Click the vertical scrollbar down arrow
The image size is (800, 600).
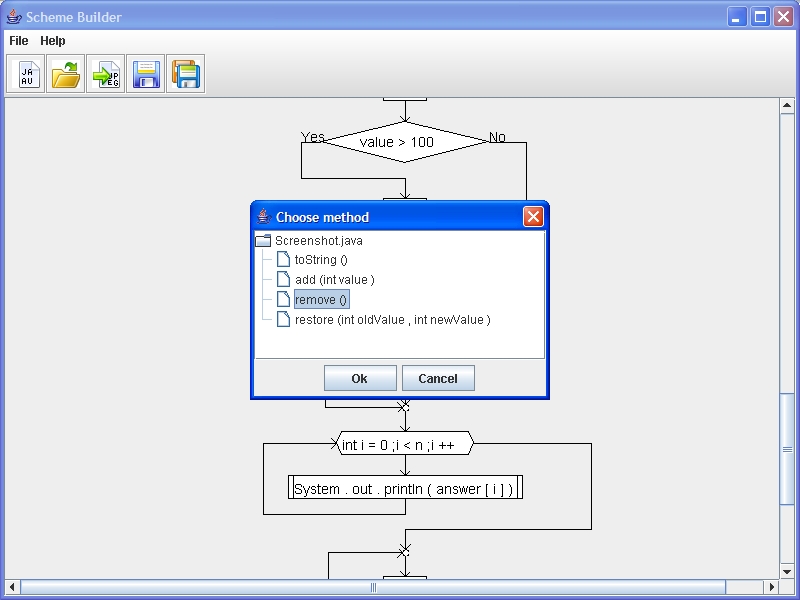(x=787, y=572)
